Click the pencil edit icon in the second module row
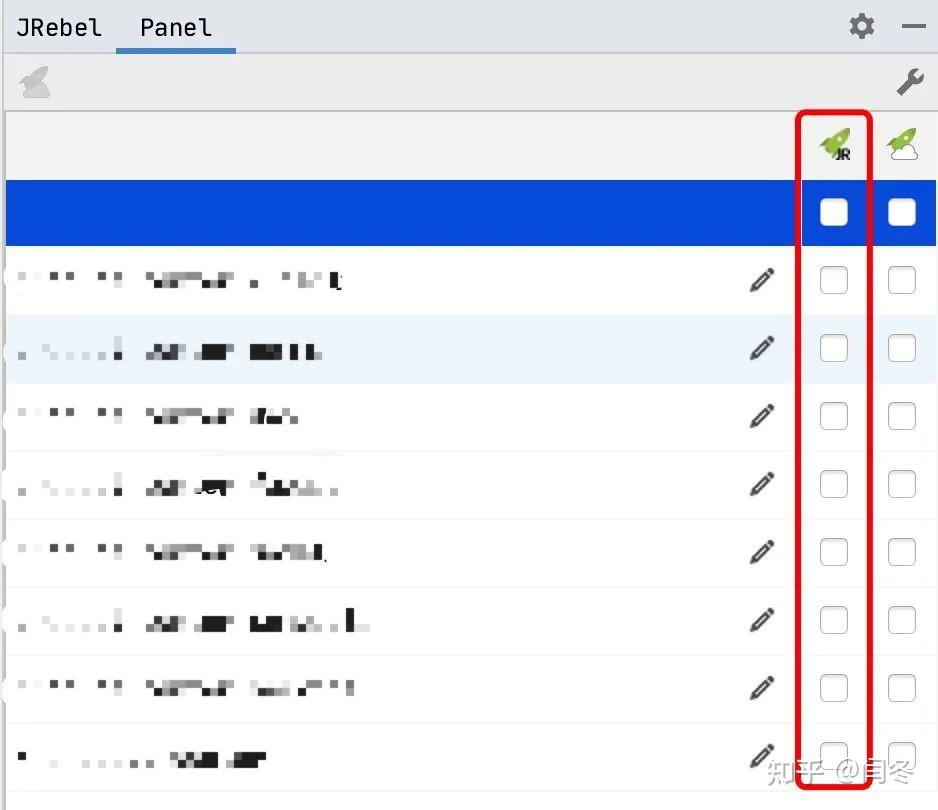The image size is (938, 810). point(762,348)
